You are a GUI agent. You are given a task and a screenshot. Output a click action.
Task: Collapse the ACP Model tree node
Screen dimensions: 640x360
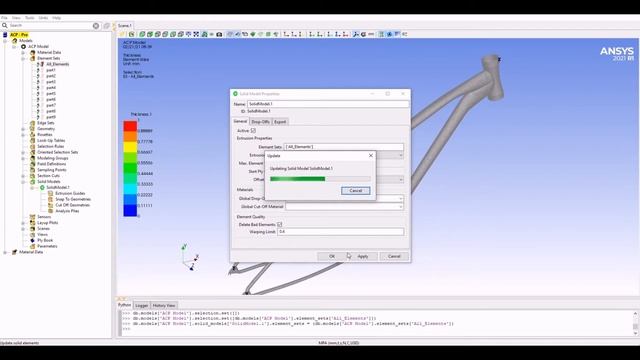tap(14, 47)
